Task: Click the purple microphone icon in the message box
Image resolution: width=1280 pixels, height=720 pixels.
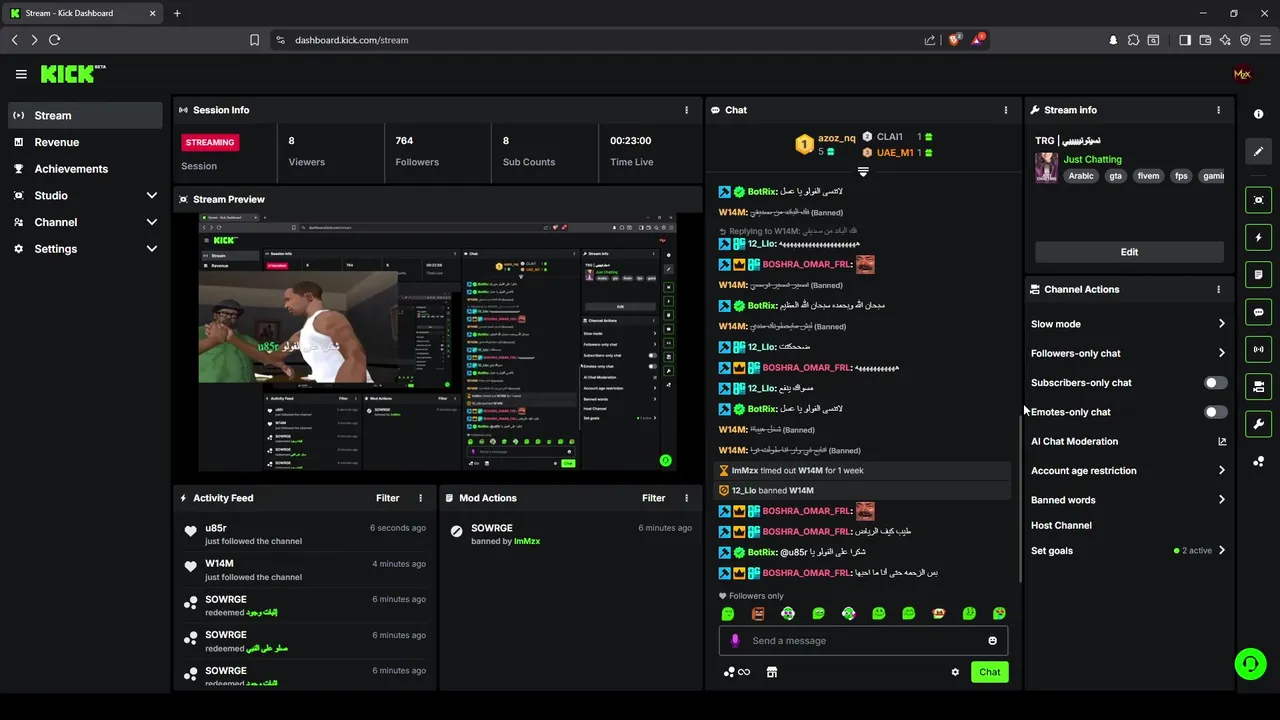Action: pyautogui.click(x=735, y=641)
